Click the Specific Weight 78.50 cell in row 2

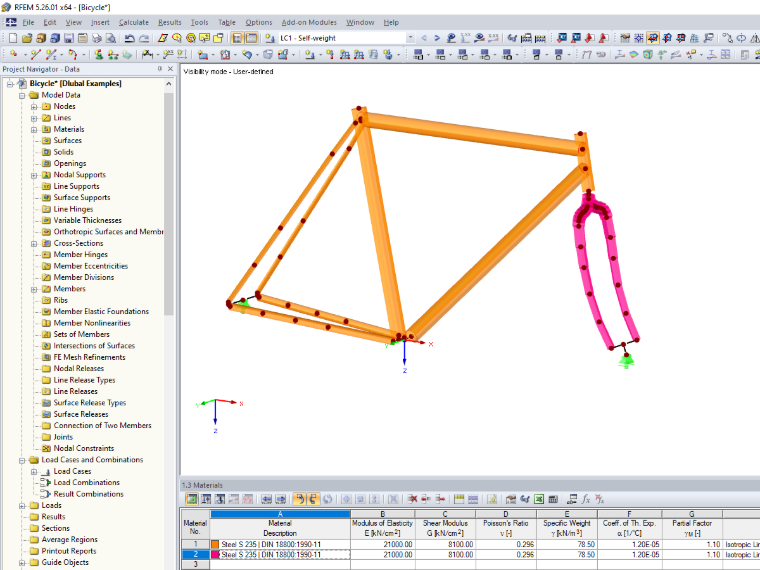567,554
